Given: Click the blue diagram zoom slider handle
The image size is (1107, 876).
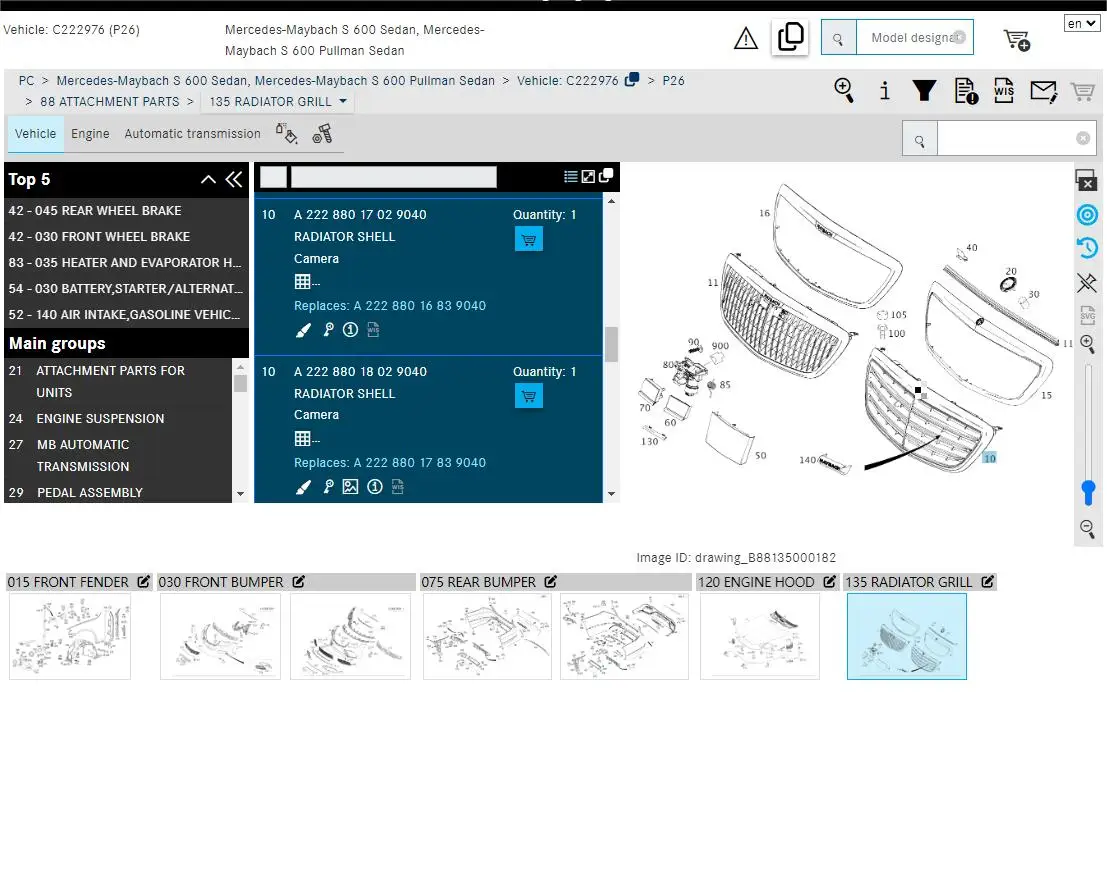Looking at the screenshot, I should point(1088,492).
